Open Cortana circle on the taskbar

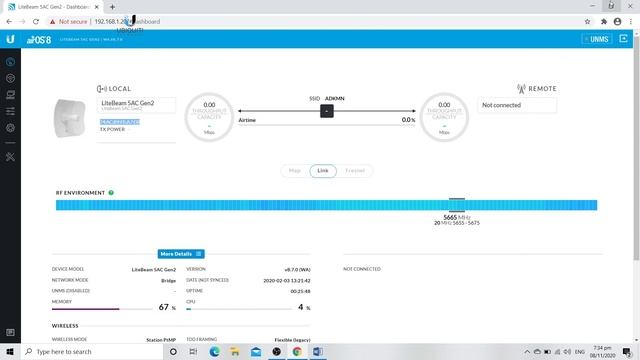[x=173, y=351]
